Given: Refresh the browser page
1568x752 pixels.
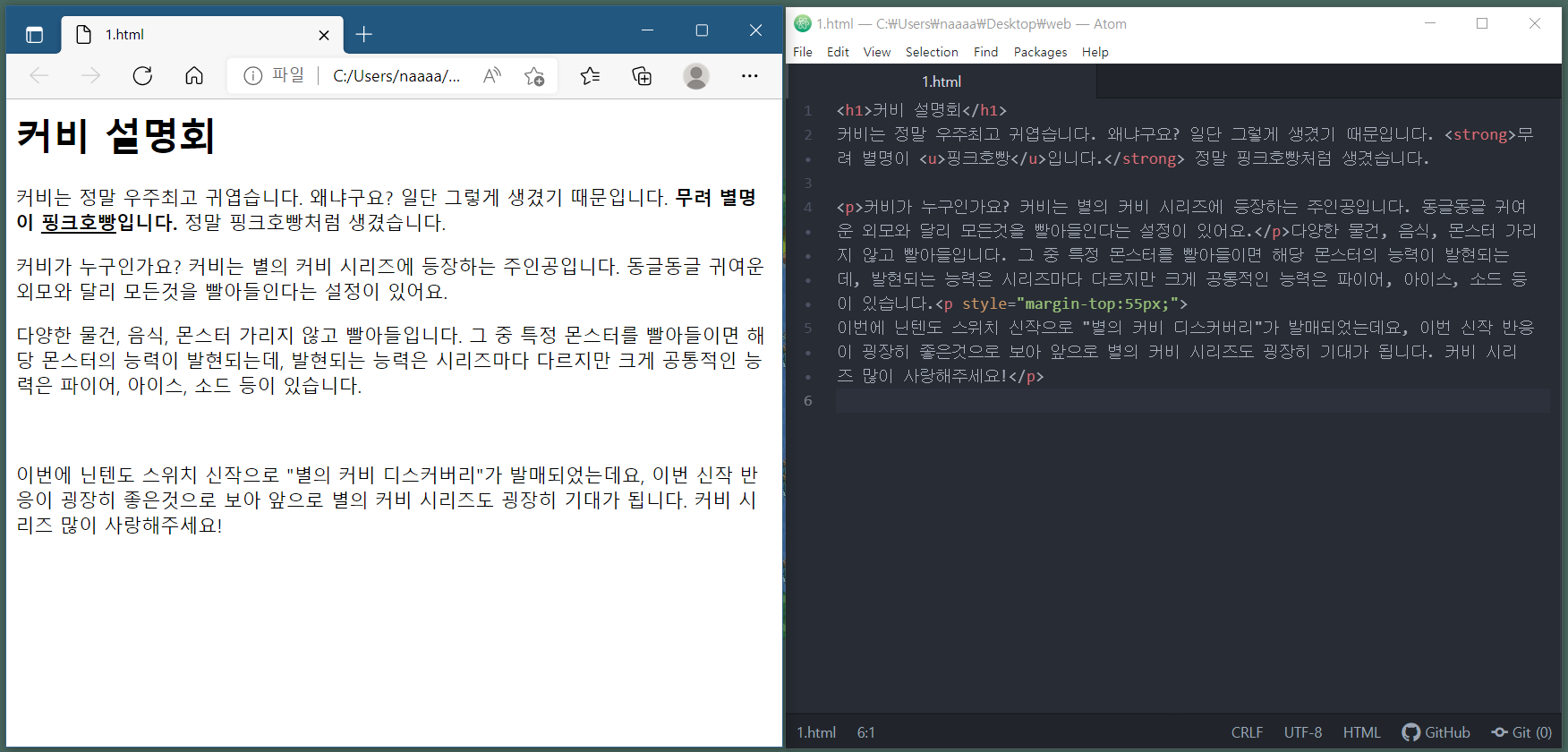Looking at the screenshot, I should point(142,76).
